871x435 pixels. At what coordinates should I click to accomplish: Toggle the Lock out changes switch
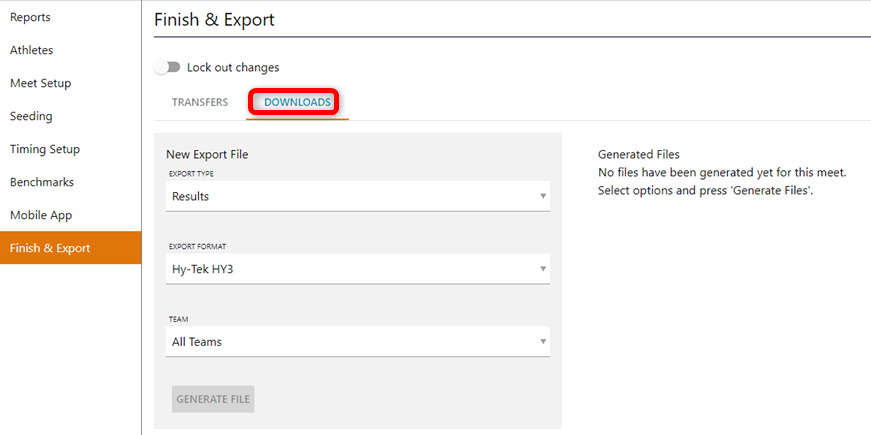click(167, 67)
